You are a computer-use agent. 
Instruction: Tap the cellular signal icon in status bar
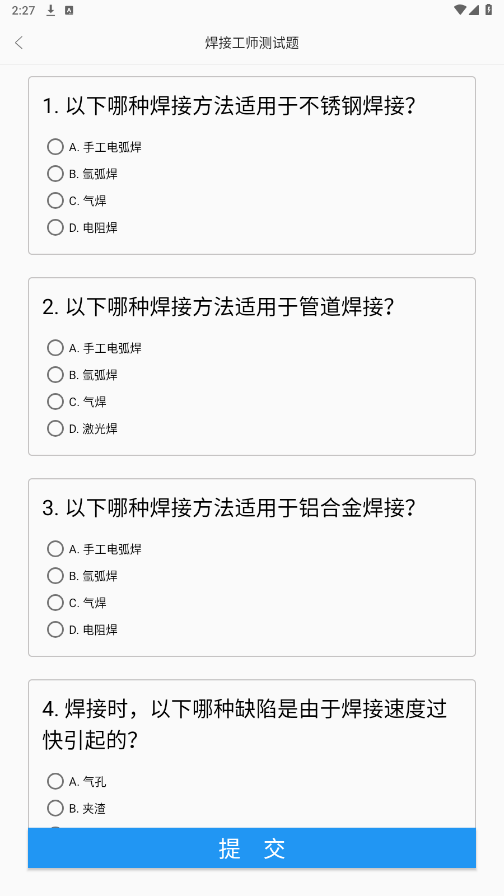[x=474, y=10]
